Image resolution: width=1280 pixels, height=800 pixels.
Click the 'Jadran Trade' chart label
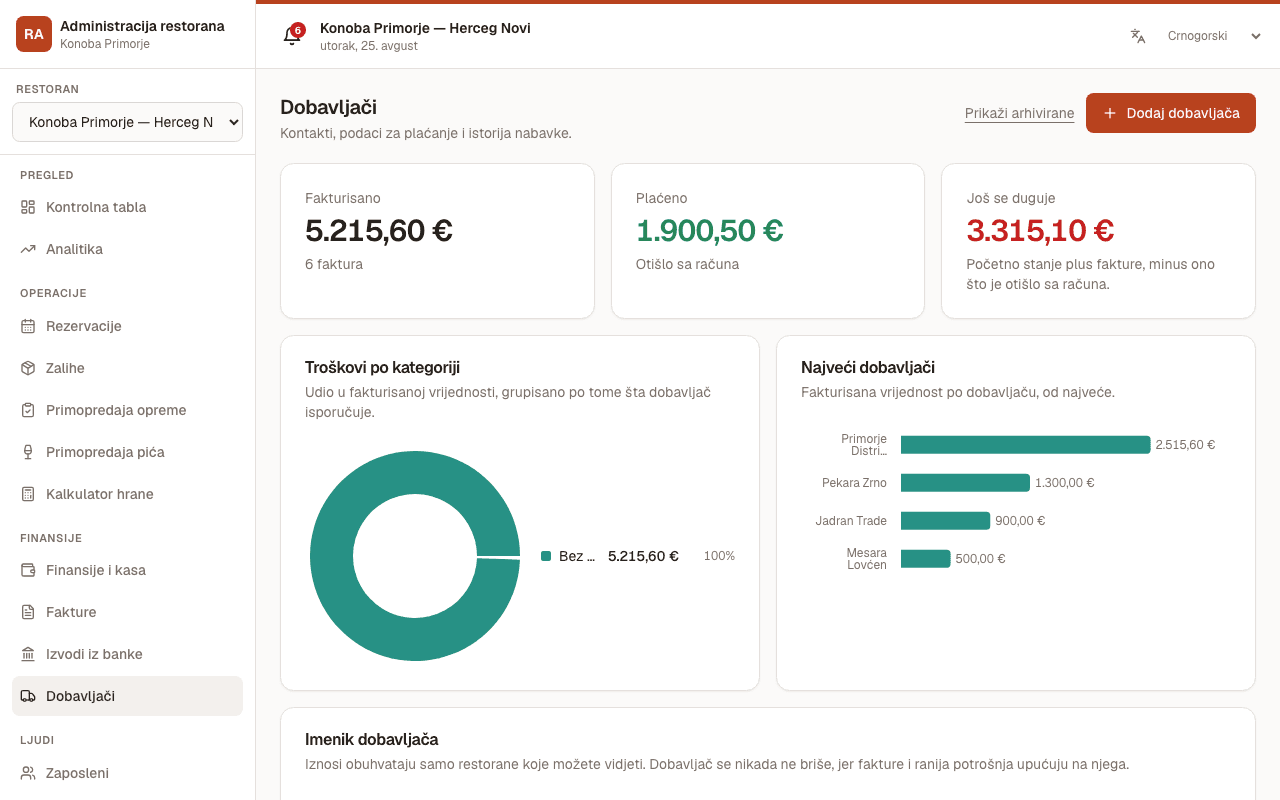(851, 521)
